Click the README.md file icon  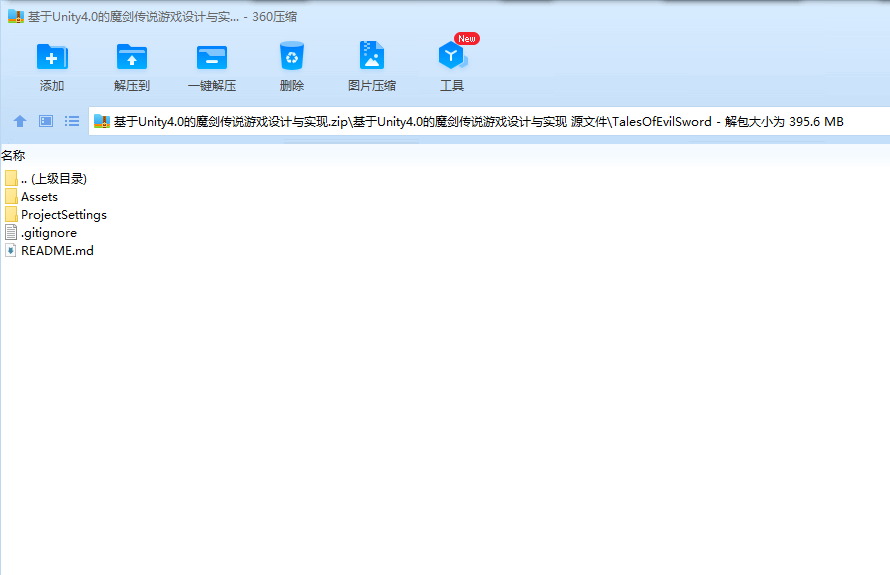[11, 250]
